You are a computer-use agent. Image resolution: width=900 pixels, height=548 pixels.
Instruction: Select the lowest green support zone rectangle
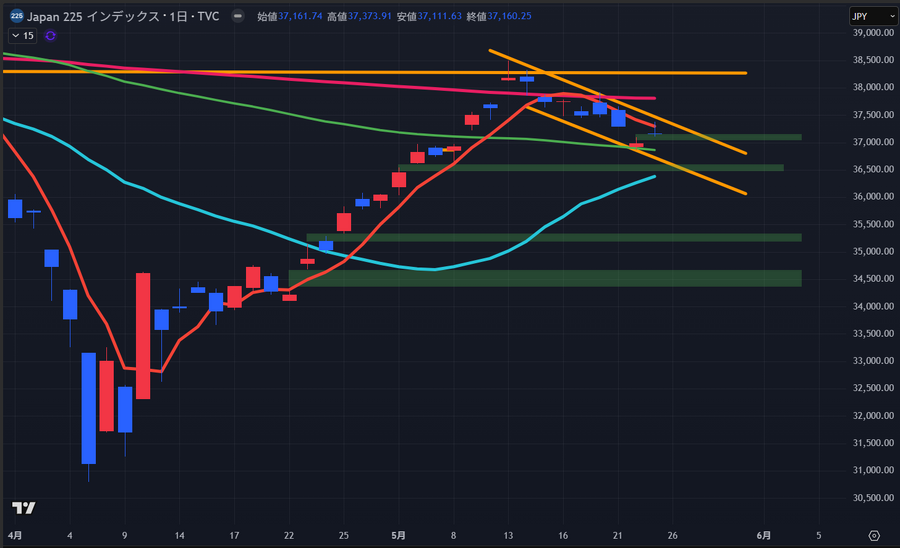tap(545, 278)
